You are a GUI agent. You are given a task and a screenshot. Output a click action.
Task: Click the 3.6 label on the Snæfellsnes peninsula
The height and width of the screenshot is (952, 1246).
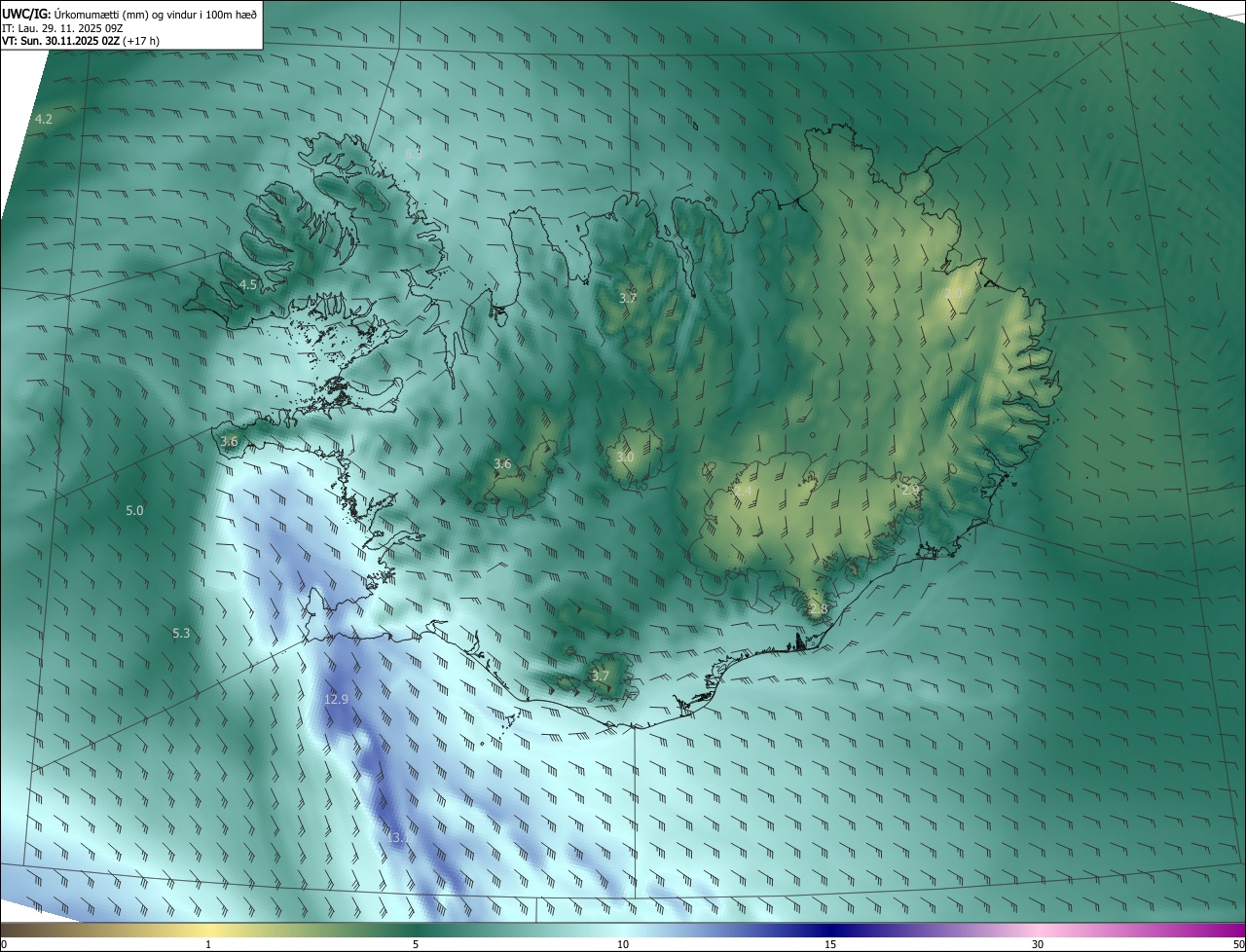(229, 441)
